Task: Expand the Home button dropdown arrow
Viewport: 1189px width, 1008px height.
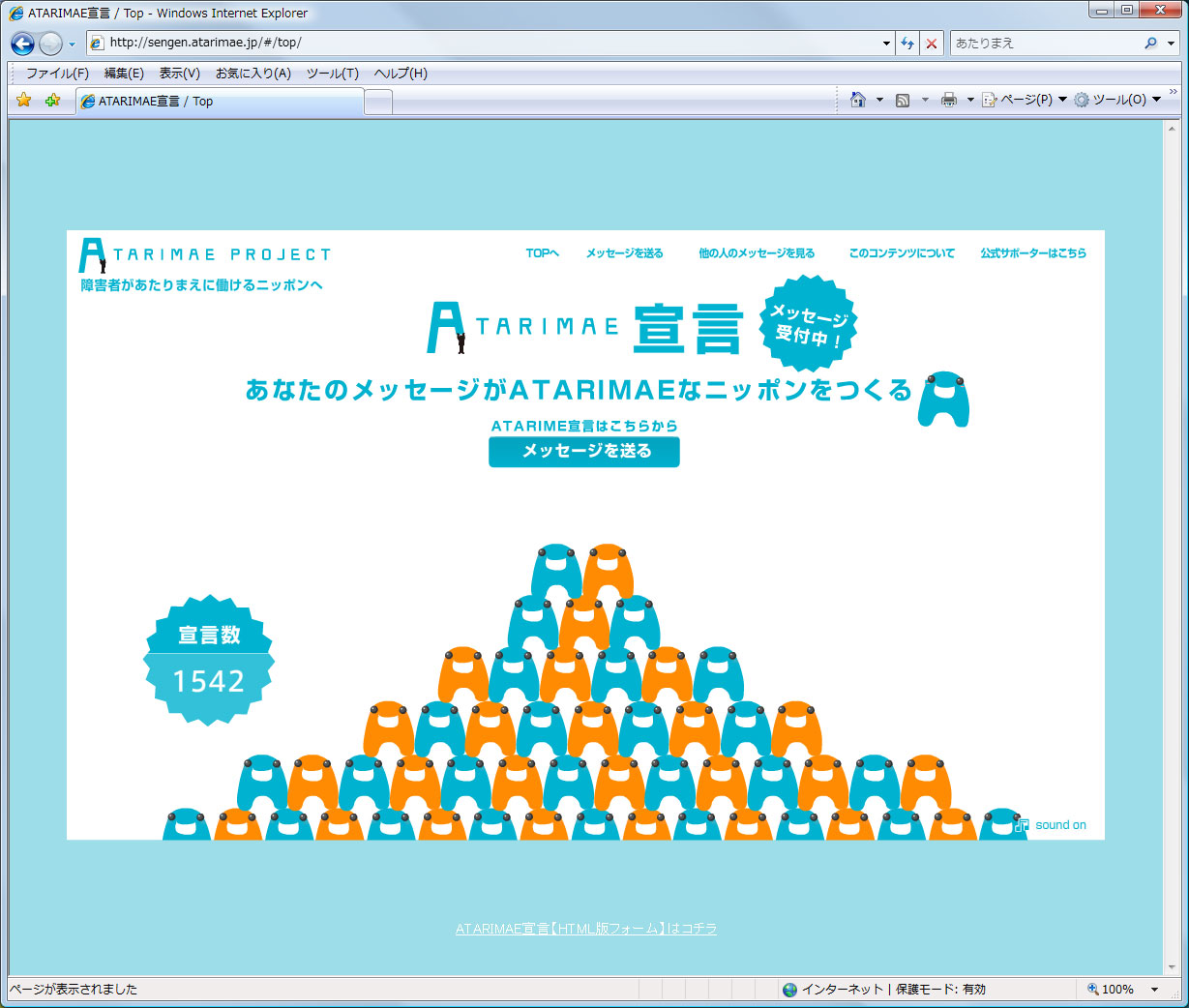Action: point(879,100)
